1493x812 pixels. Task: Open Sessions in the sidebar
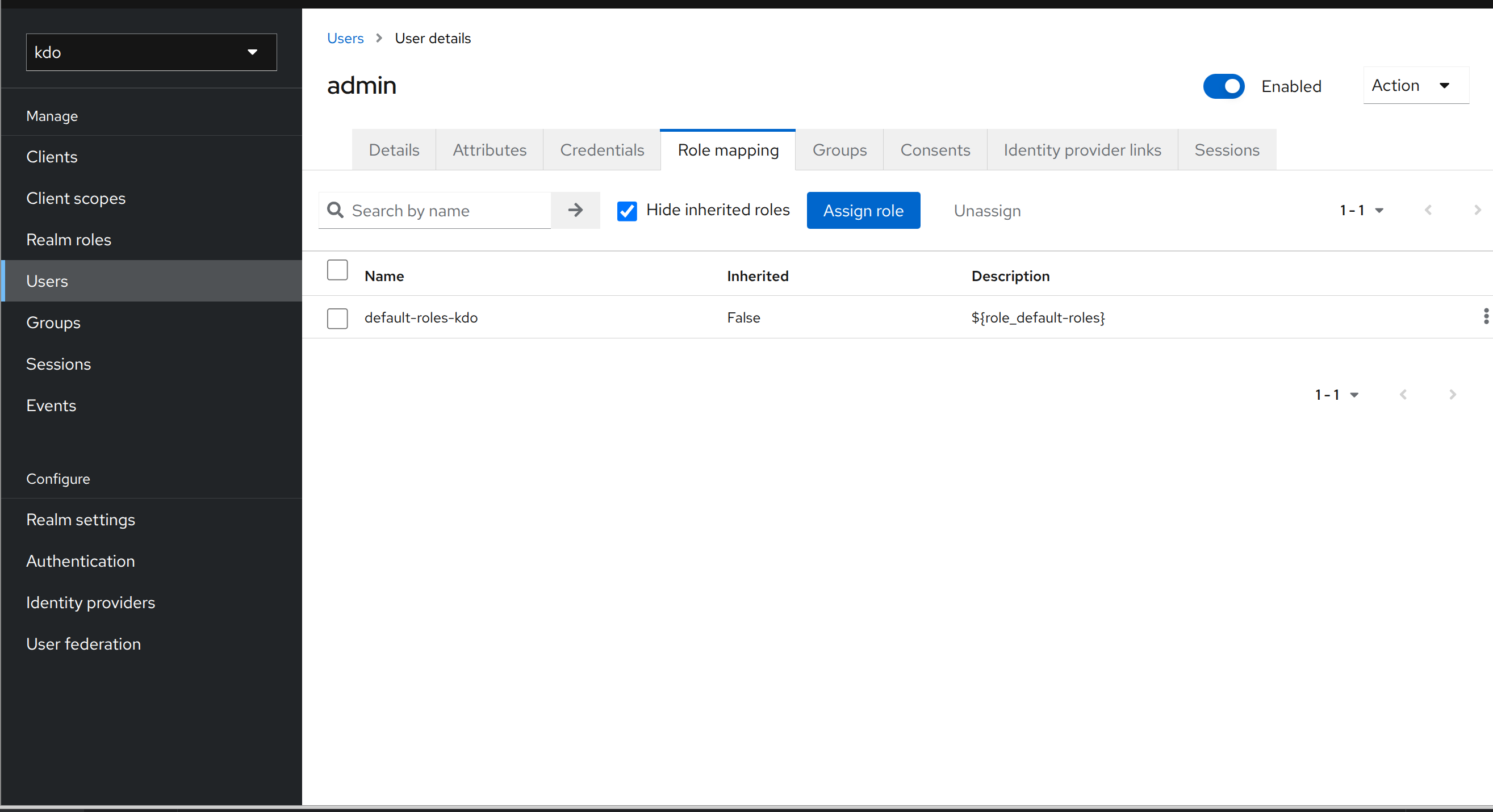pyautogui.click(x=152, y=364)
